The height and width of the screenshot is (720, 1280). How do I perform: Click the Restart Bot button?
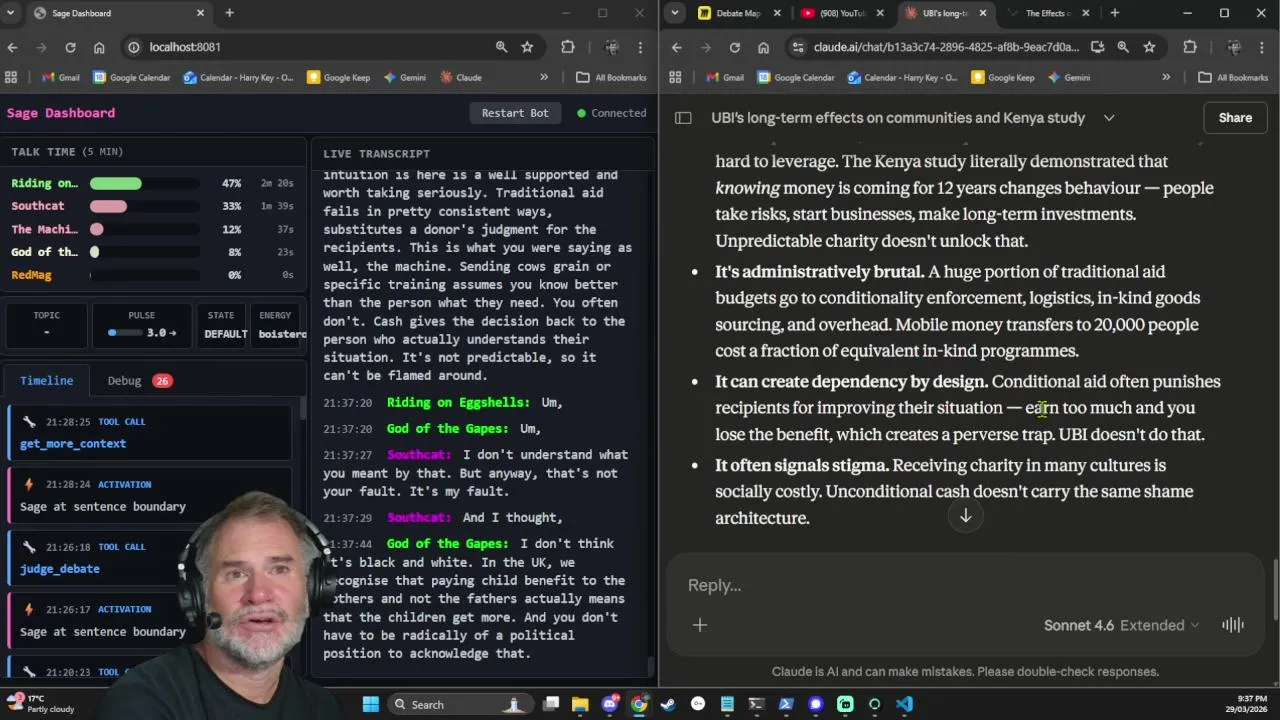515,113
